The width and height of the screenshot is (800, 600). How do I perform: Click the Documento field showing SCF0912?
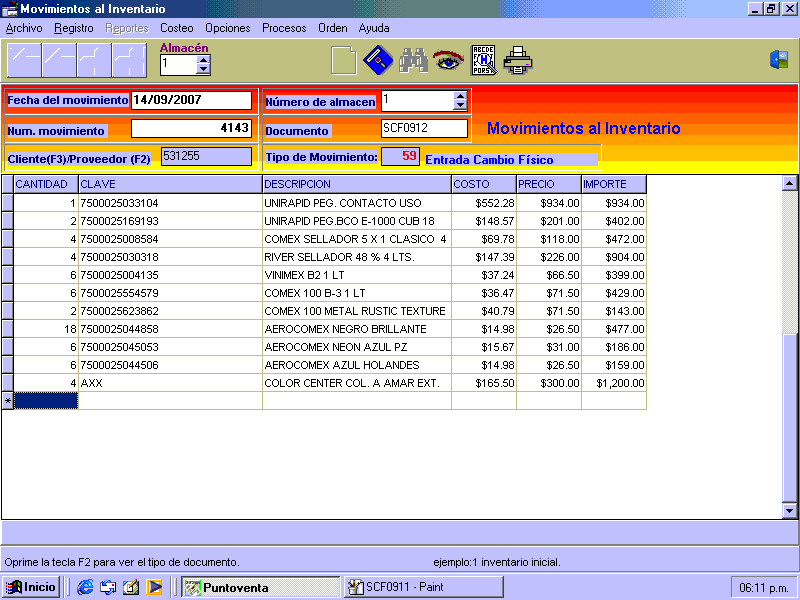tap(424, 128)
